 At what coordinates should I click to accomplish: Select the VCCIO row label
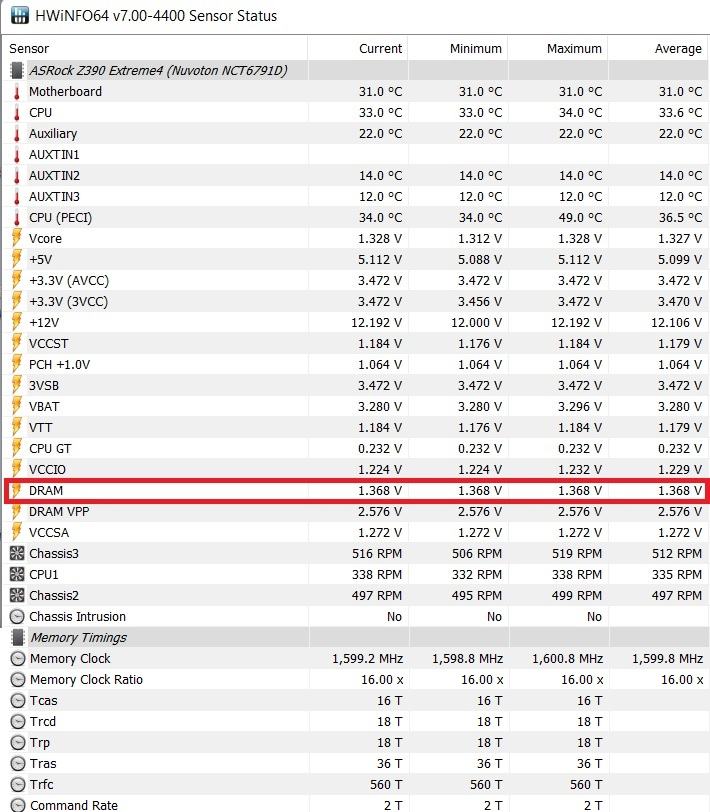pyautogui.click(x=47, y=470)
